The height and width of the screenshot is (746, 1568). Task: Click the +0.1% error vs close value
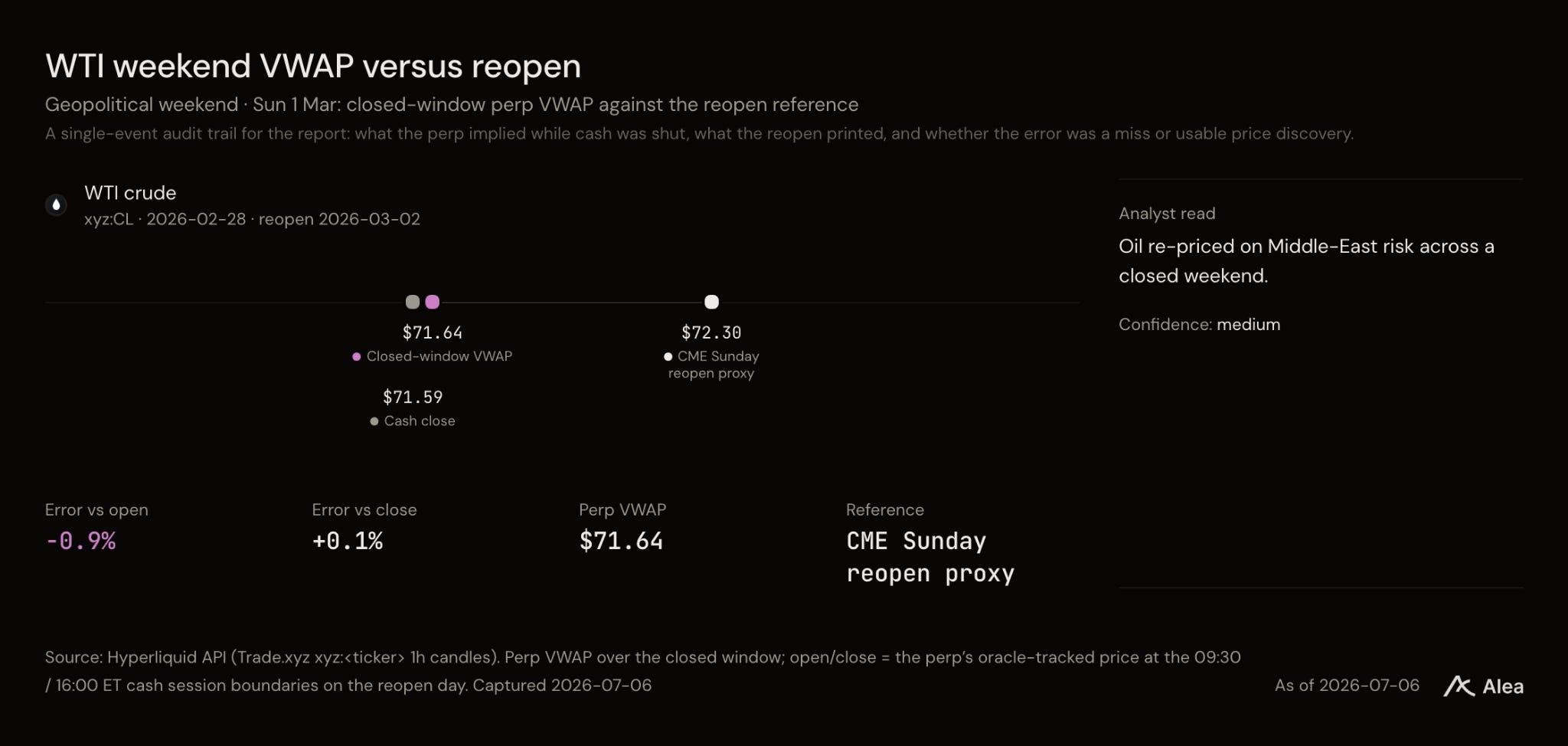point(348,541)
